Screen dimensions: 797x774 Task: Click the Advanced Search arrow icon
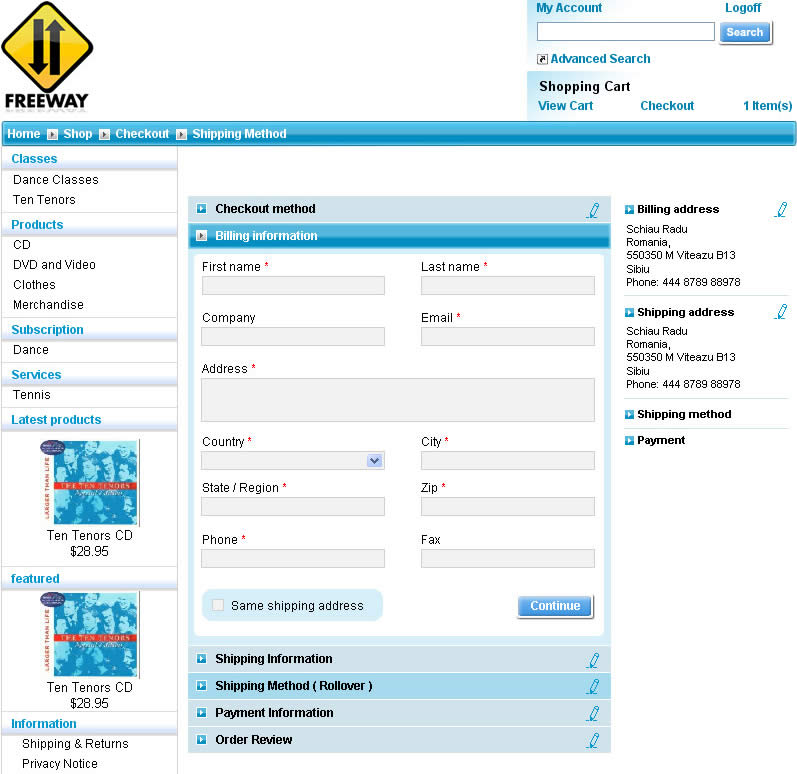(542, 60)
